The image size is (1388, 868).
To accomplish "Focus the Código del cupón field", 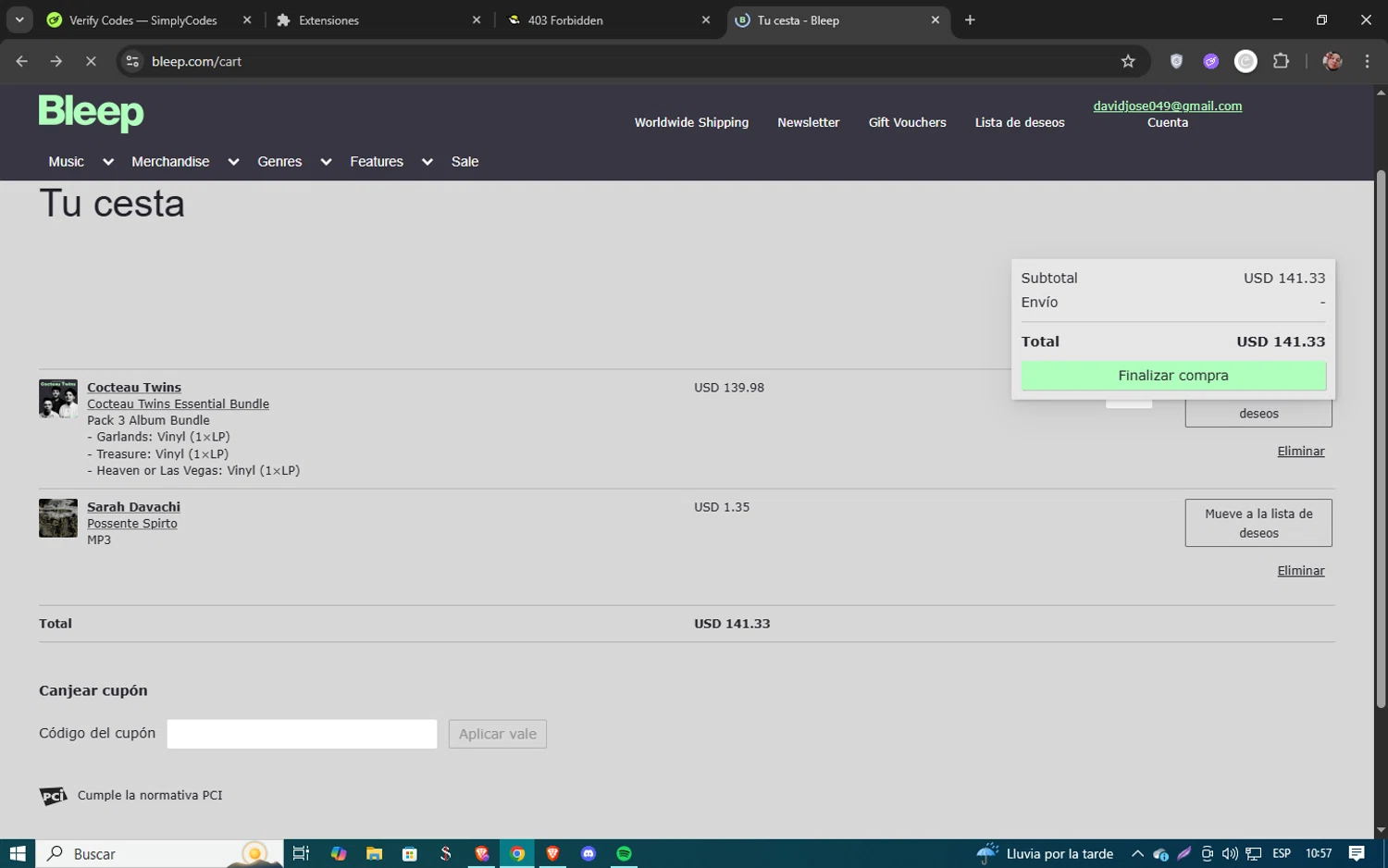I will tap(302, 734).
